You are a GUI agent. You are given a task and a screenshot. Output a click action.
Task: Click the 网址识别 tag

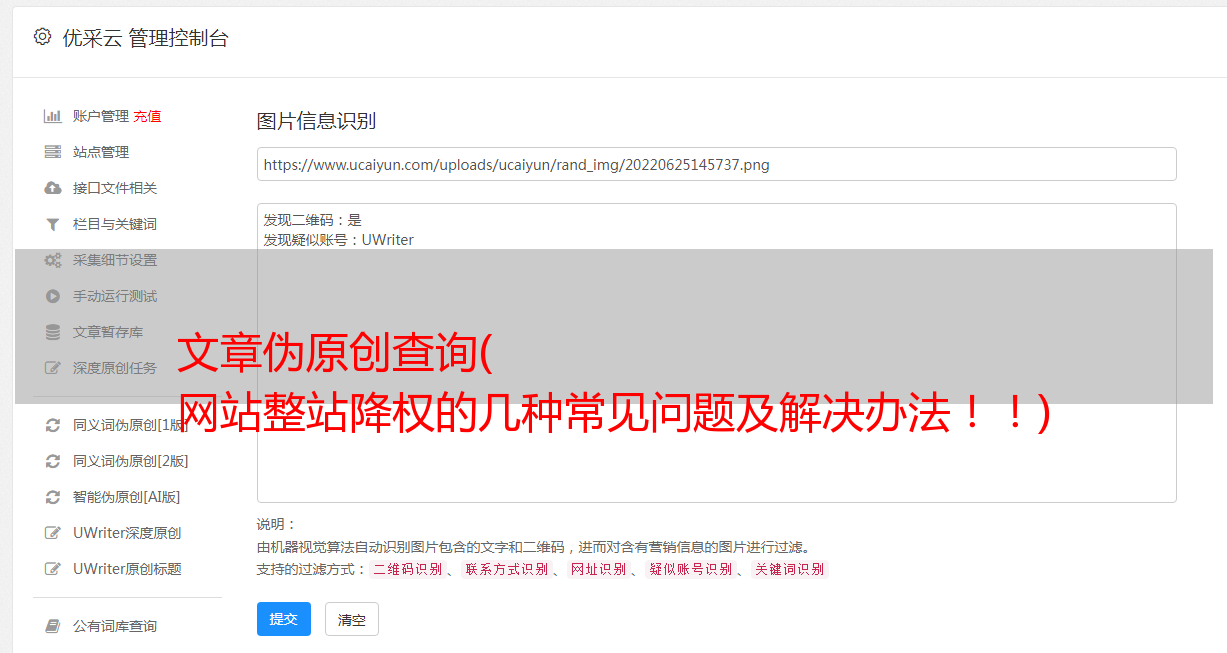598,569
